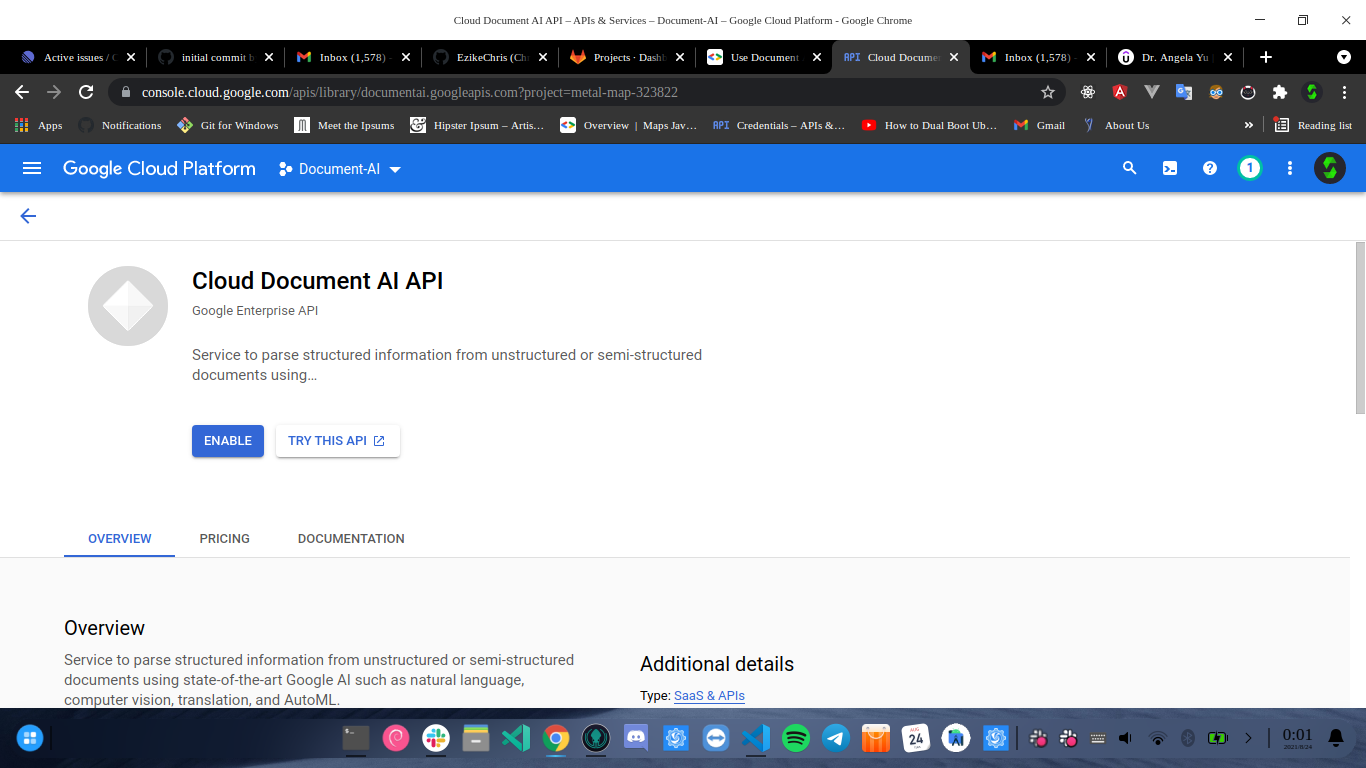Viewport: 1366px width, 768px height.
Task: Open the Document-AI project selector dropdown
Action: pyautogui.click(x=340, y=169)
